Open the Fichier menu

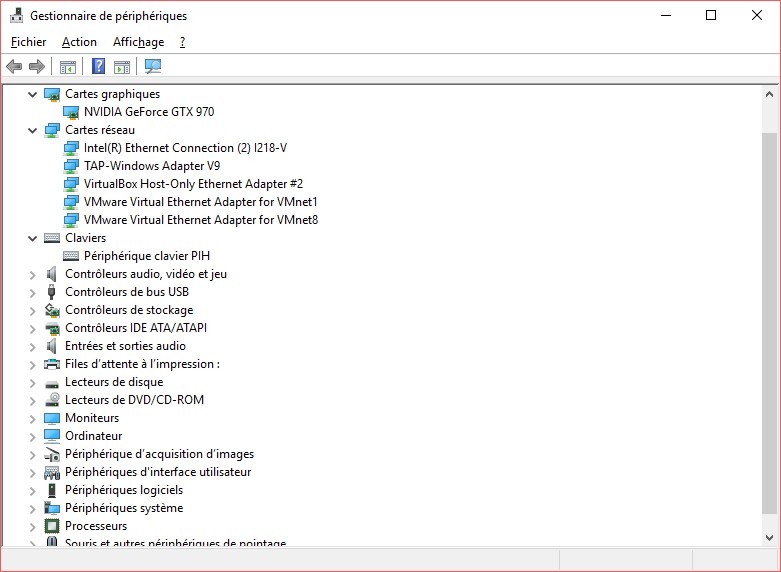click(28, 42)
